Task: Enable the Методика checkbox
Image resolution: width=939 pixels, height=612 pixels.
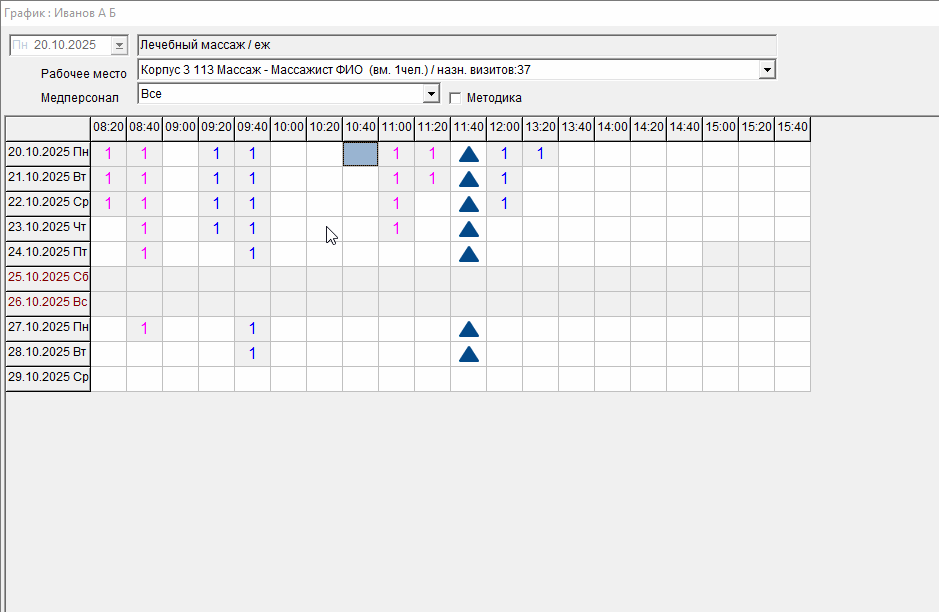Action: [455, 98]
